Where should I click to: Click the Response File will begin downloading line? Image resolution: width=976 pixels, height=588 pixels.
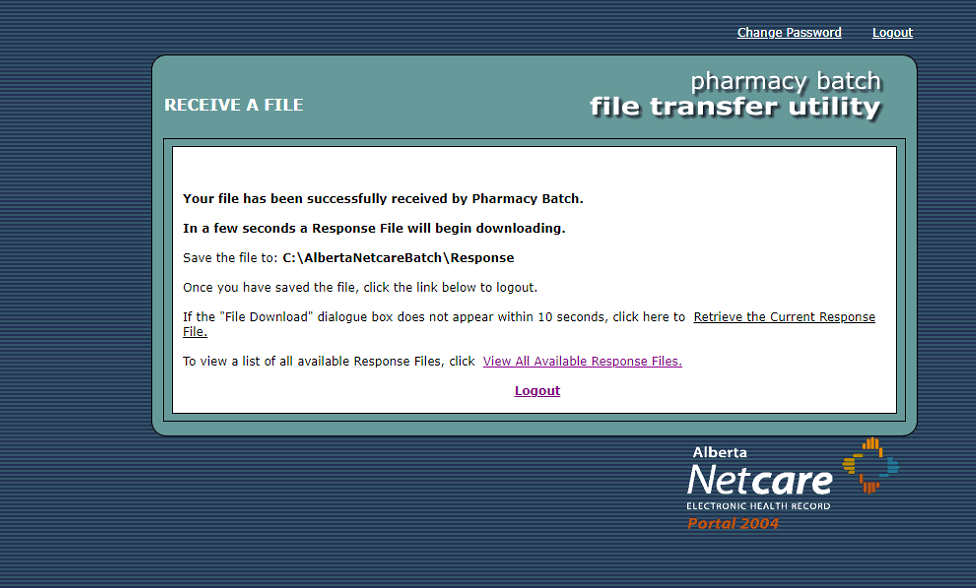point(374,228)
